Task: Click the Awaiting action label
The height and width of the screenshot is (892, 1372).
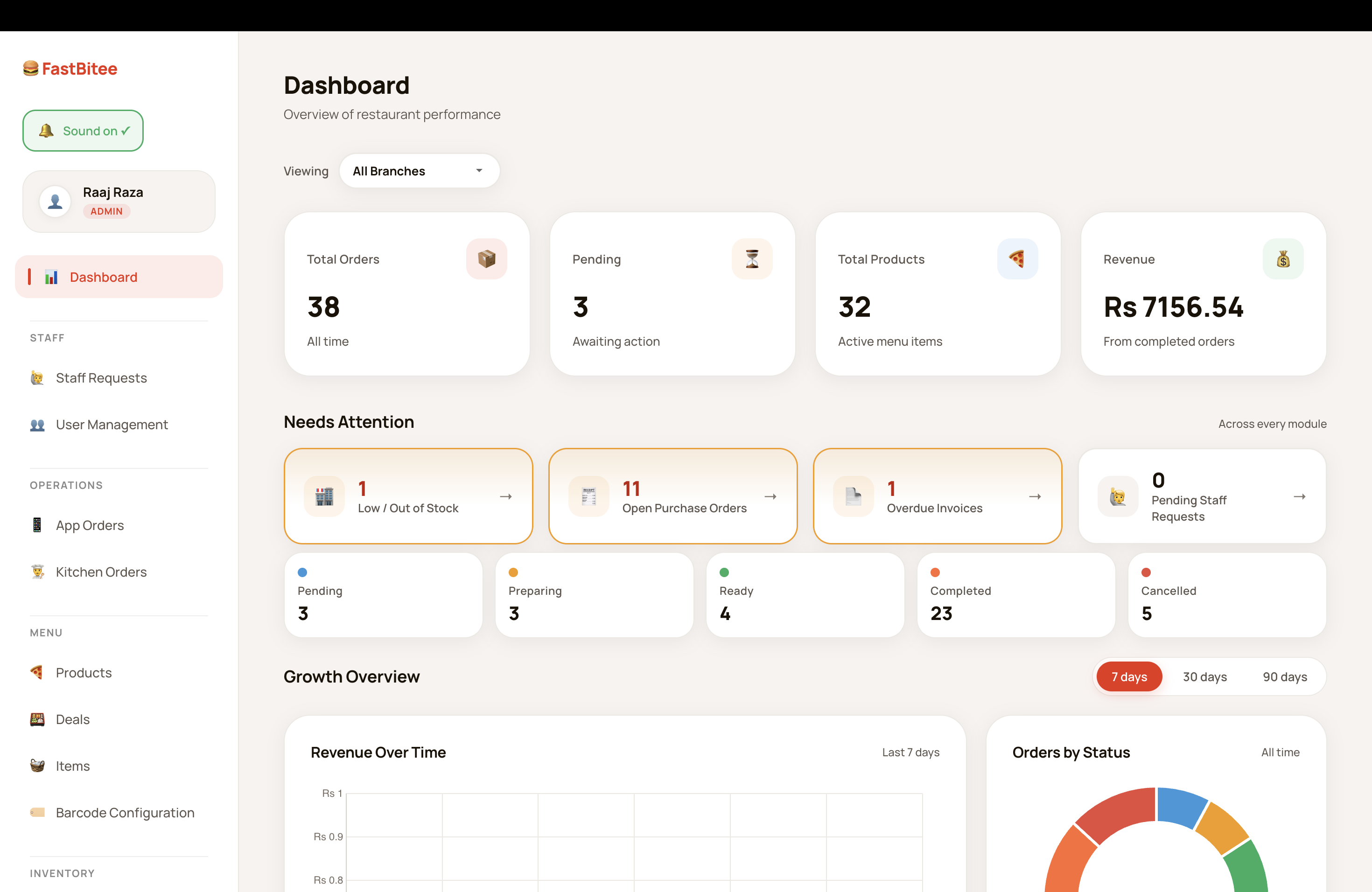Action: pyautogui.click(x=616, y=341)
